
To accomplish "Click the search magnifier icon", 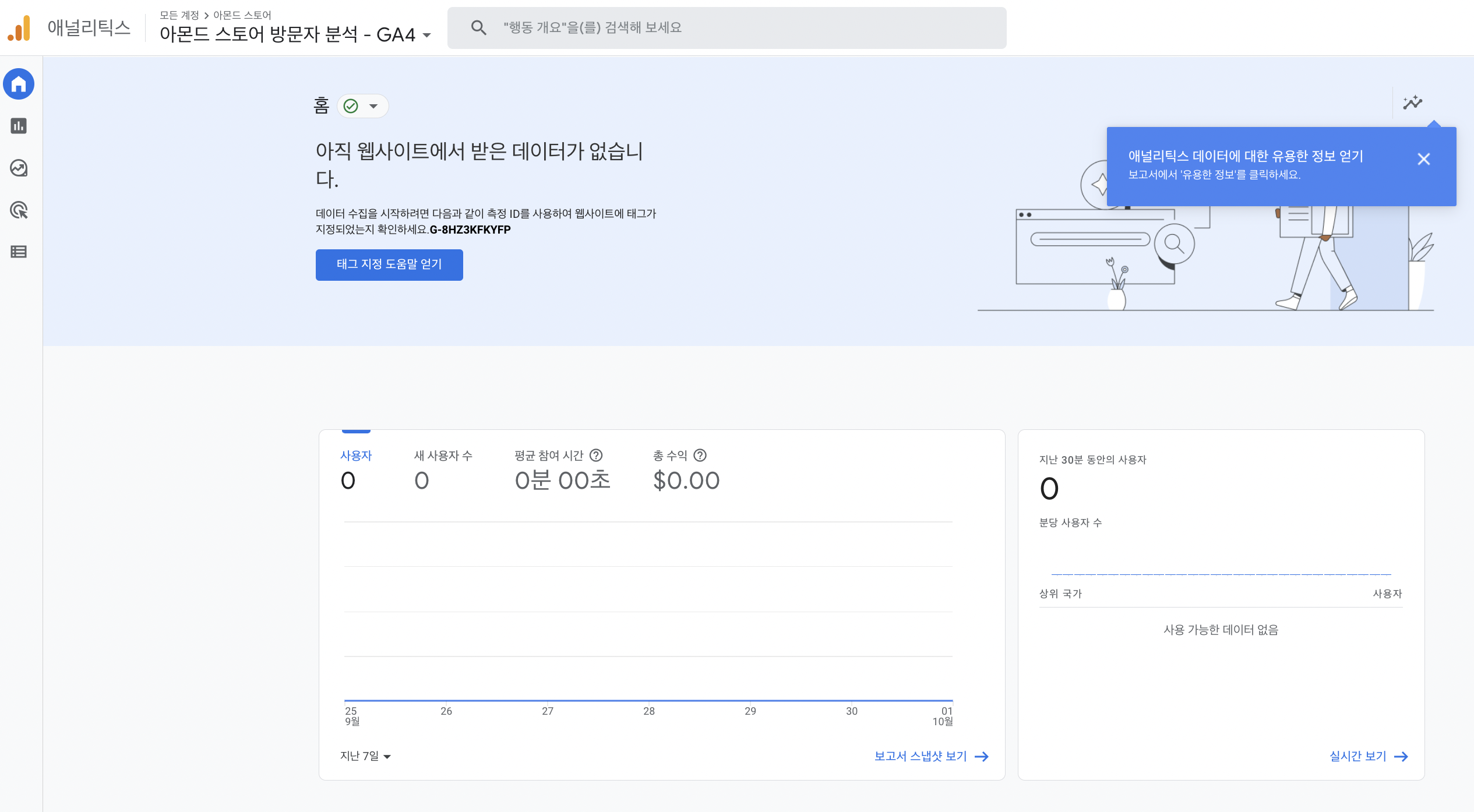I will coord(478,27).
